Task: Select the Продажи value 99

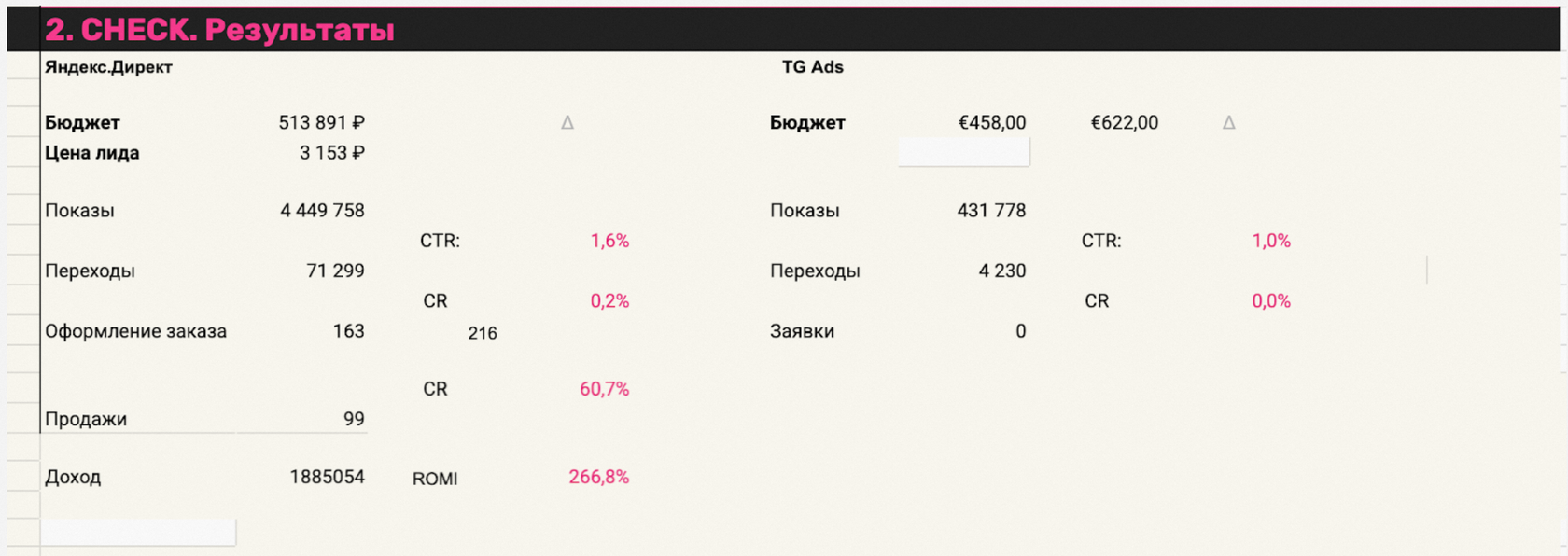Action: [x=354, y=419]
